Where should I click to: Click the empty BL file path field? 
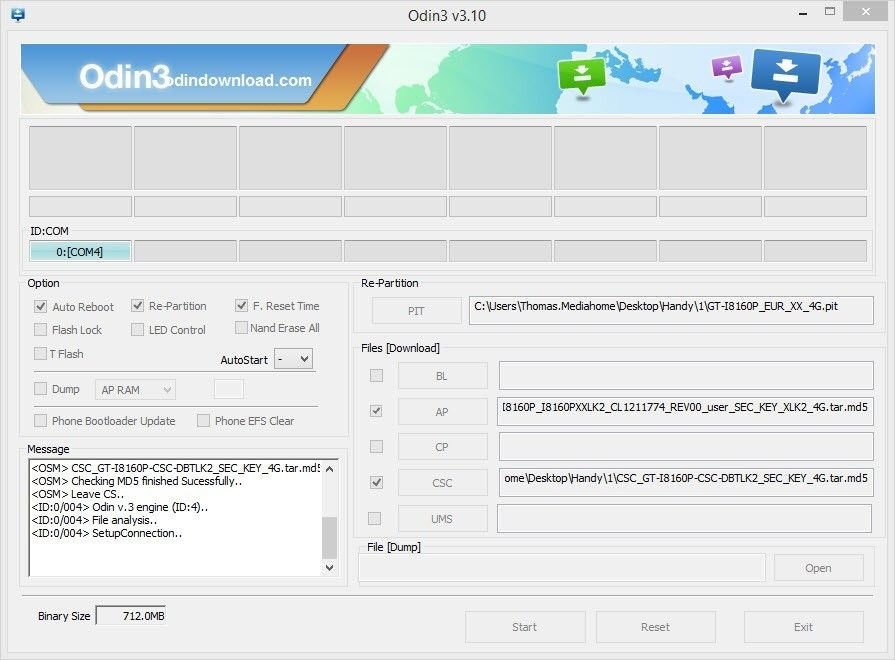[686, 375]
